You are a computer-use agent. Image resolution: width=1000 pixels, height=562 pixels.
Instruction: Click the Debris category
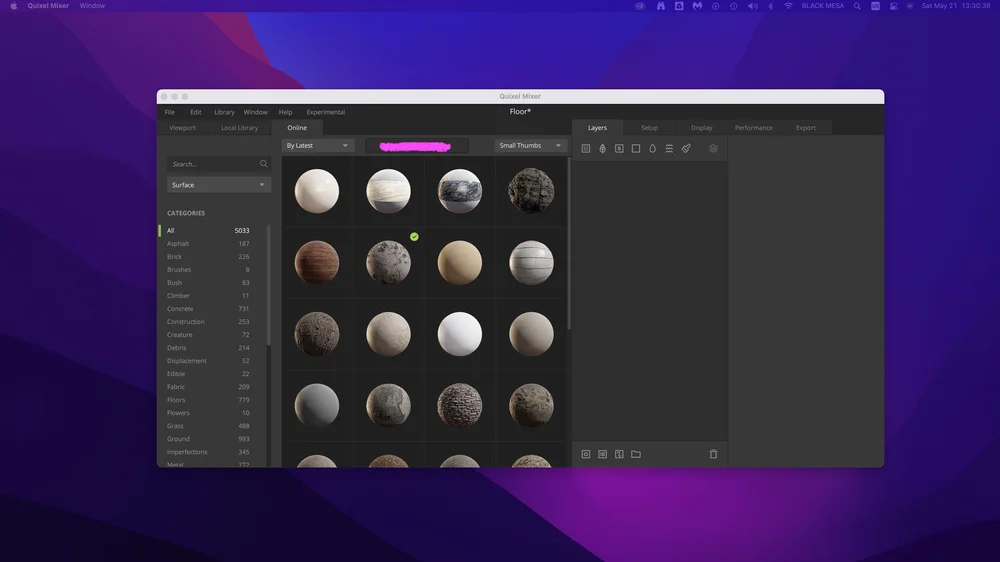[208, 348]
